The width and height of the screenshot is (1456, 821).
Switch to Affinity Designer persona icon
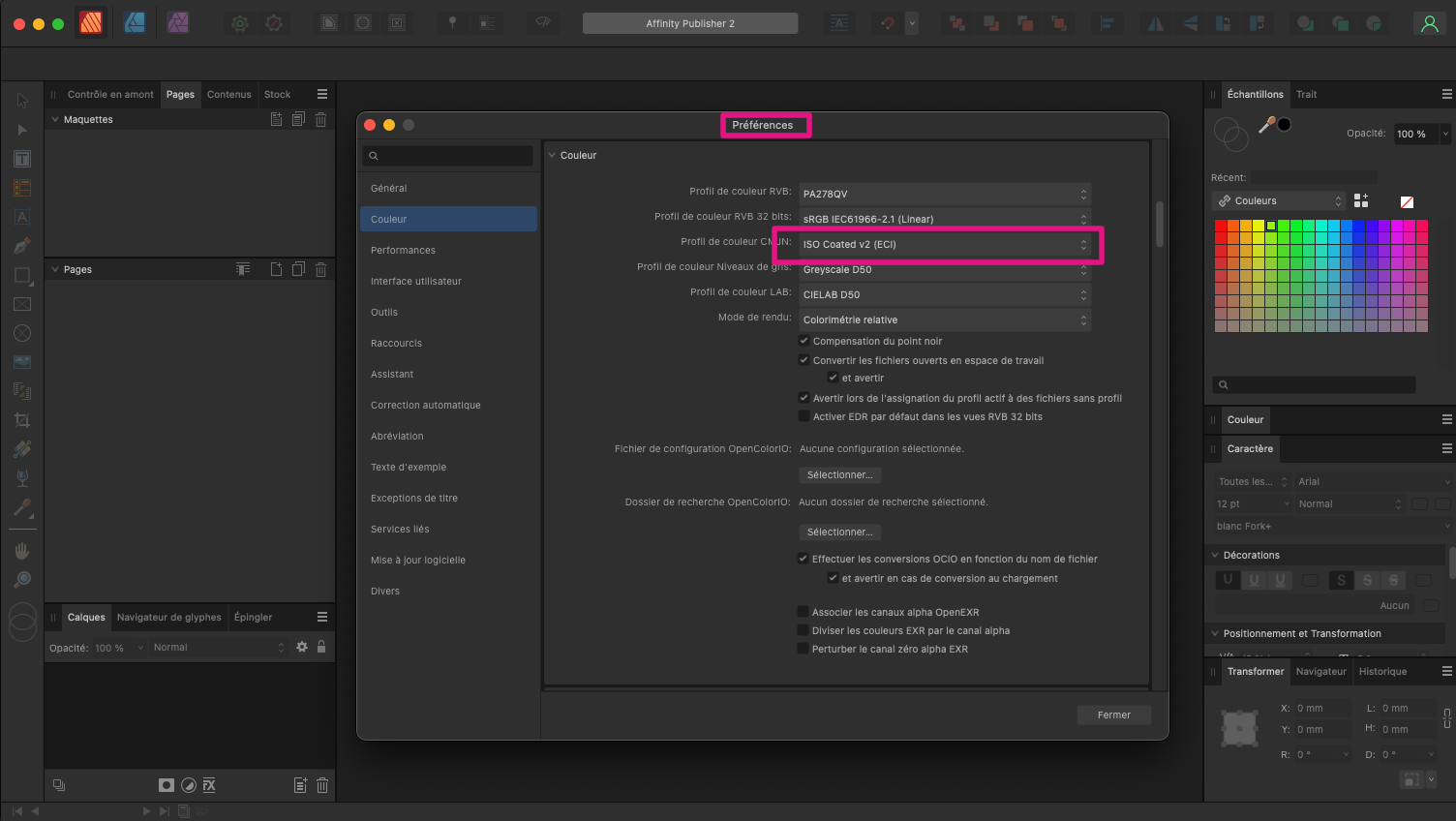[135, 22]
